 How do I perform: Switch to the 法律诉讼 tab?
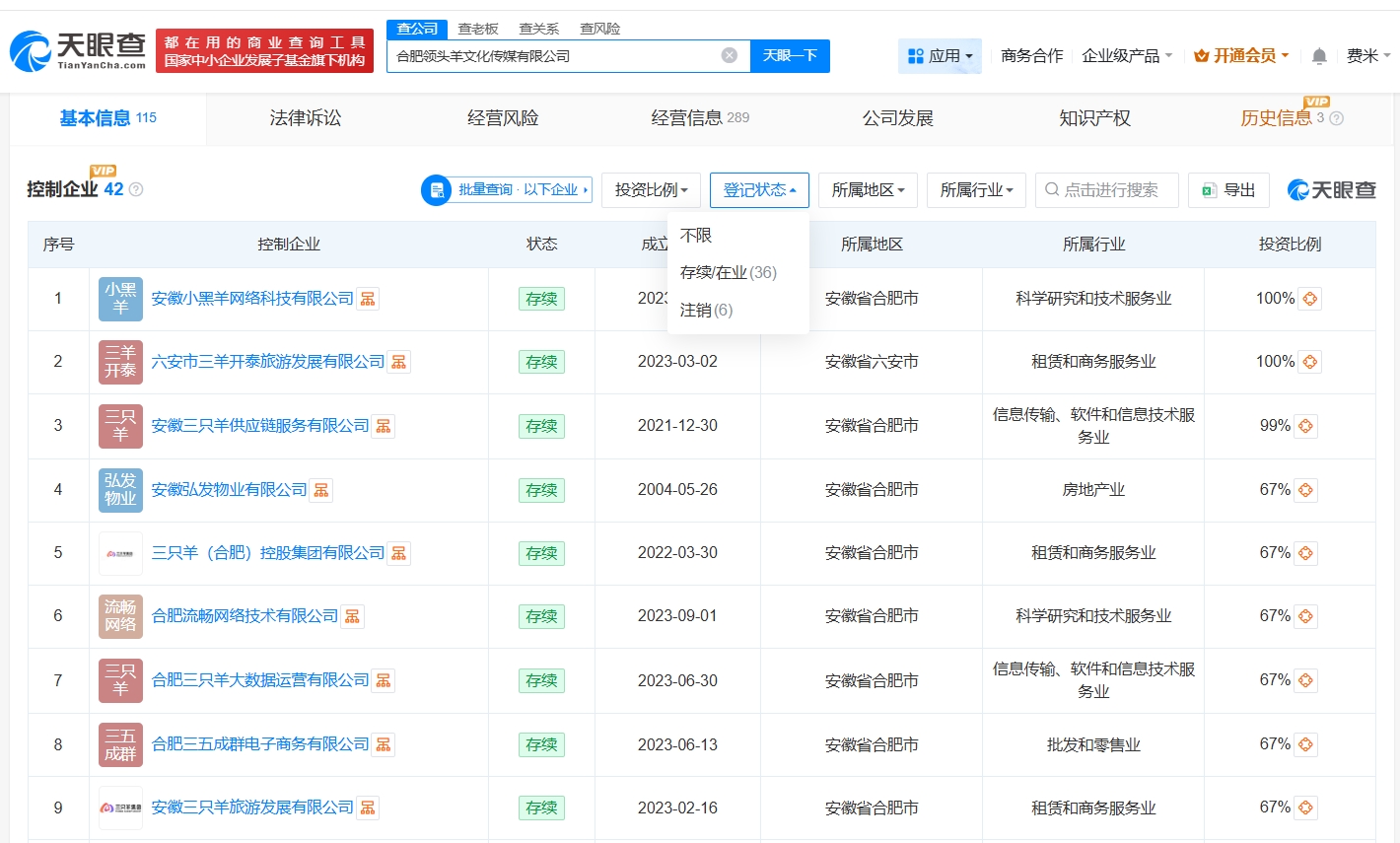click(x=306, y=117)
